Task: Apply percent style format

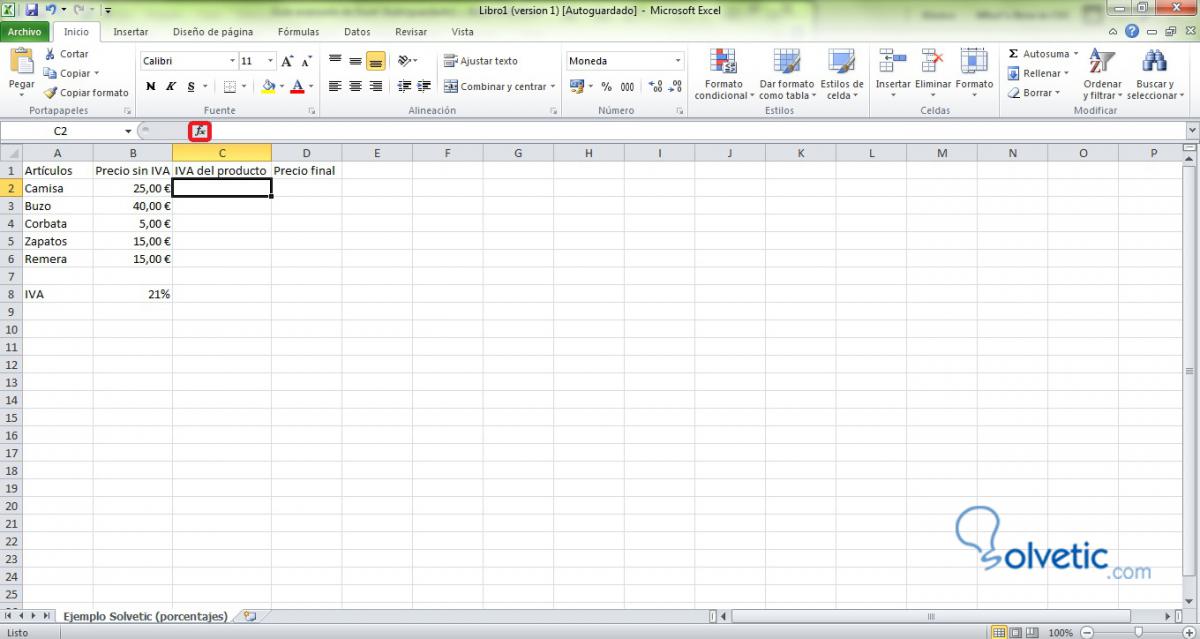Action: tap(606, 87)
